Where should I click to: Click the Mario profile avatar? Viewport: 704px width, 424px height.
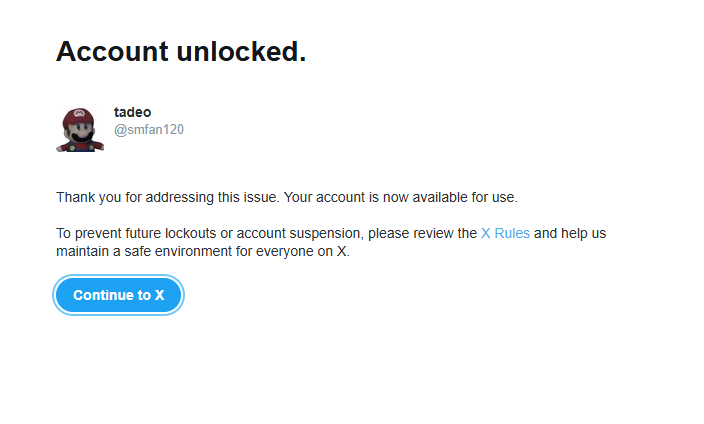pyautogui.click(x=80, y=129)
